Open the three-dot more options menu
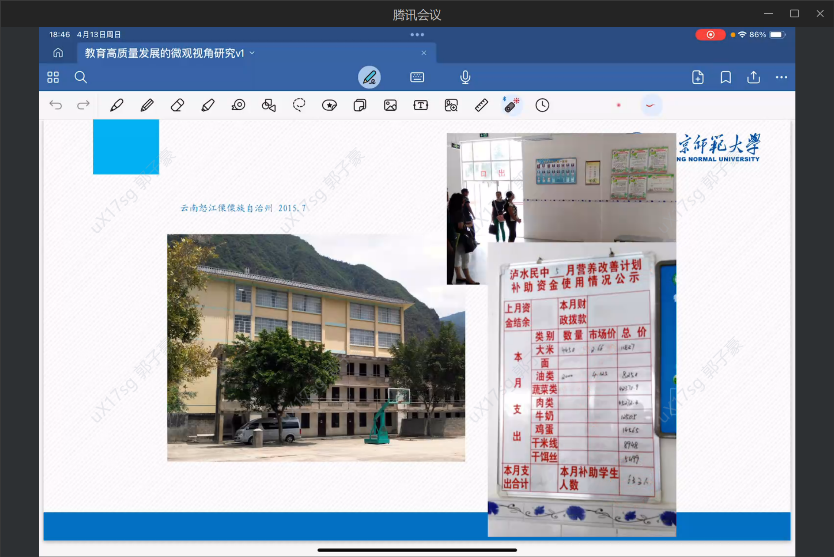The width and height of the screenshot is (834, 557). coord(782,77)
